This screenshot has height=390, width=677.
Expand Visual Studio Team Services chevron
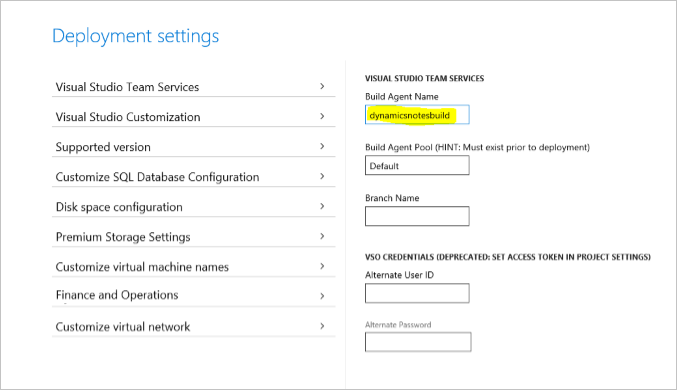point(322,86)
